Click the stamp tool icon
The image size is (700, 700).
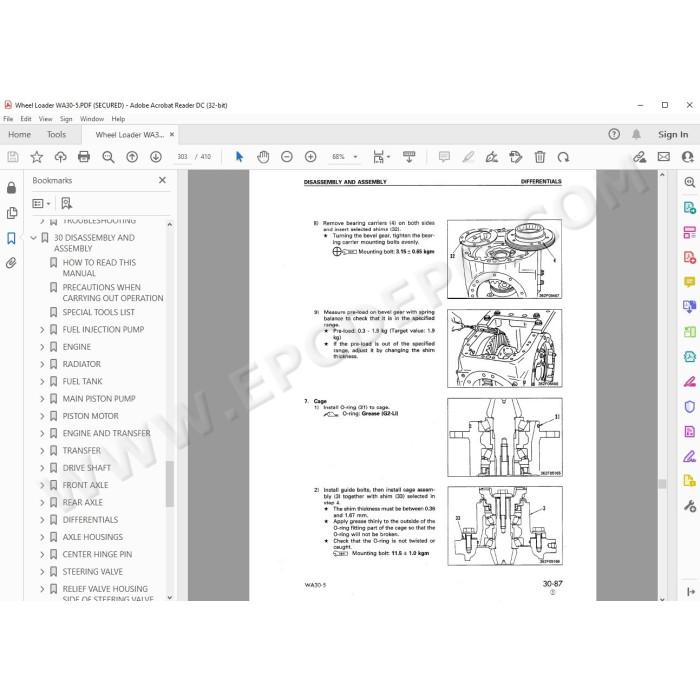516,157
